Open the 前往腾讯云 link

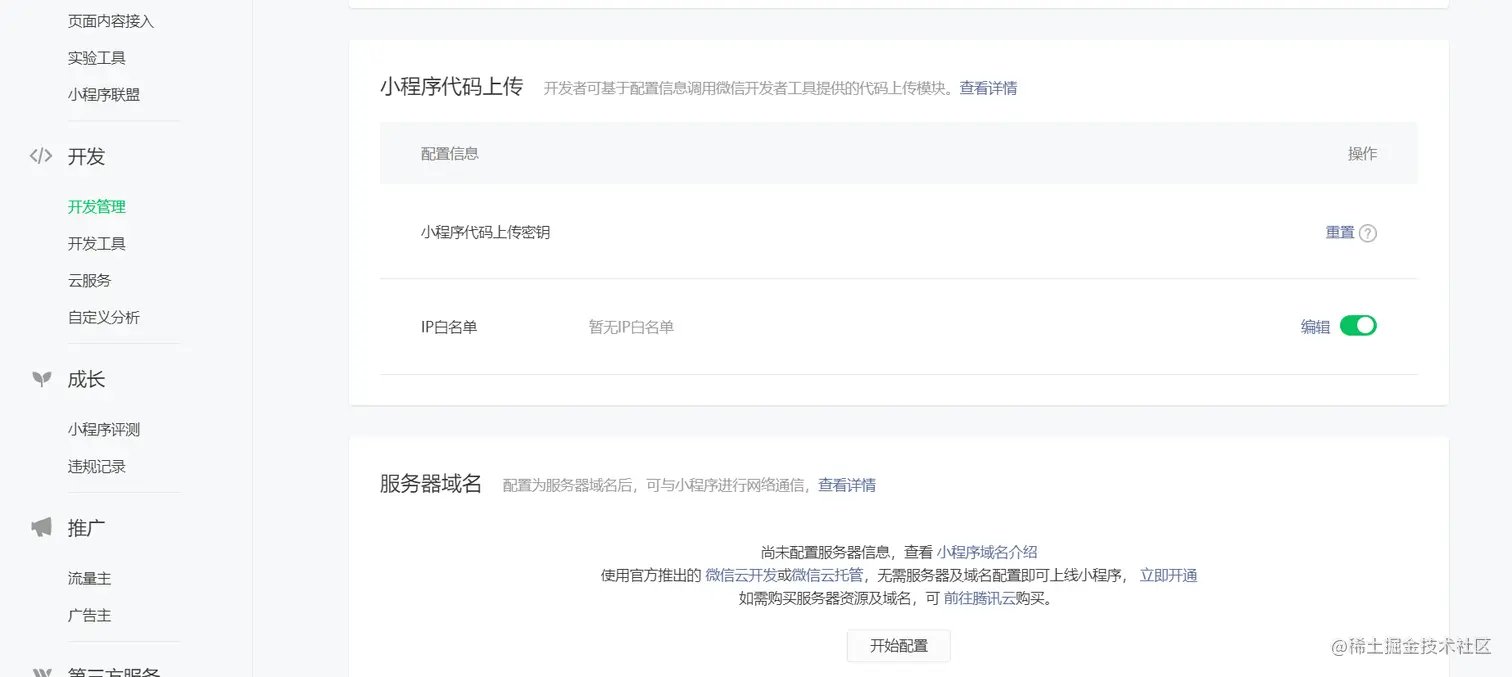[x=979, y=599]
